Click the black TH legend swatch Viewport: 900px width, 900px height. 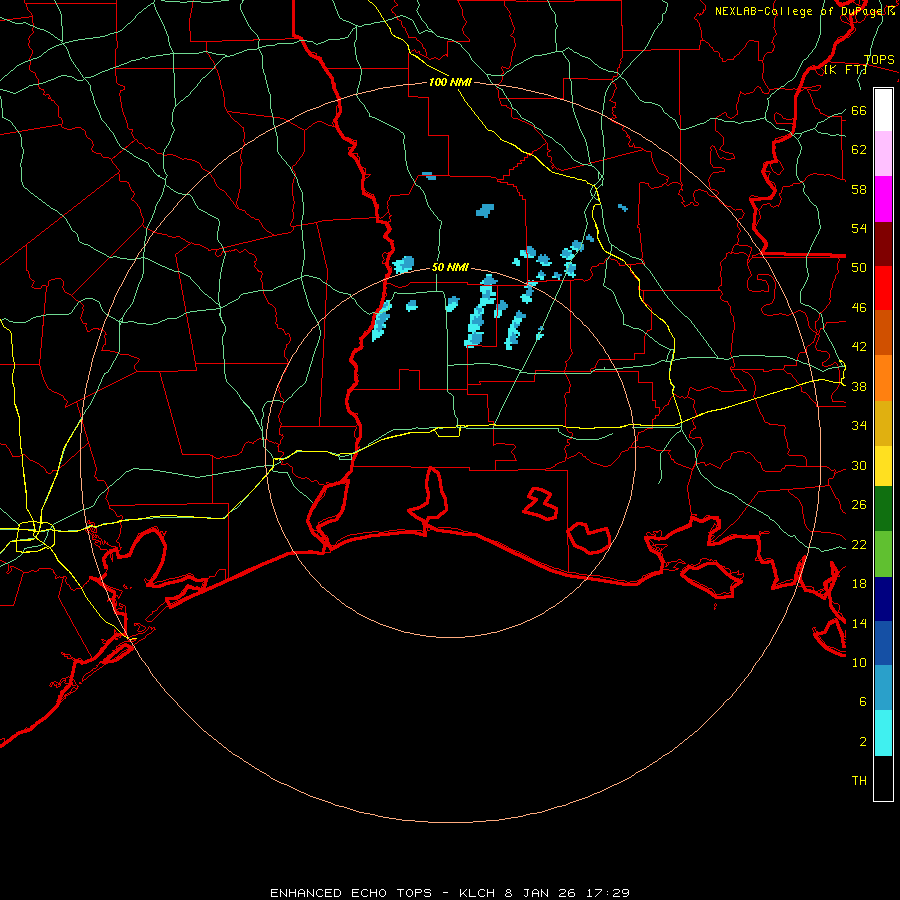(x=883, y=778)
